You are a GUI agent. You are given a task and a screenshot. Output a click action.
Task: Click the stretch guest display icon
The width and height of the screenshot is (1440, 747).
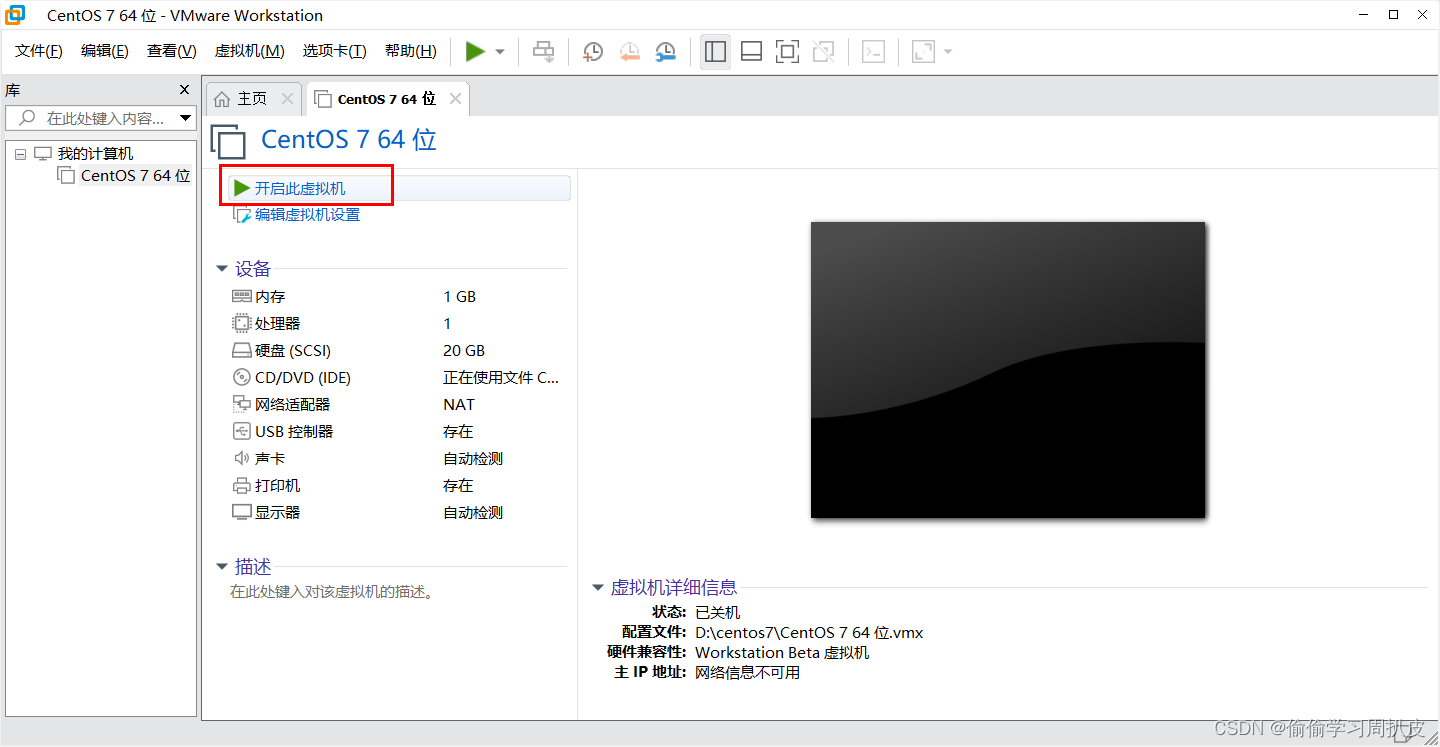point(923,52)
